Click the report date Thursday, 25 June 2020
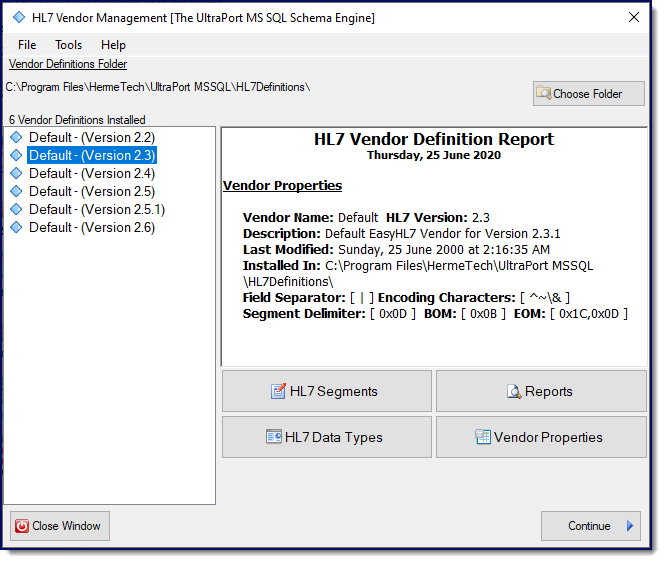 [434, 155]
